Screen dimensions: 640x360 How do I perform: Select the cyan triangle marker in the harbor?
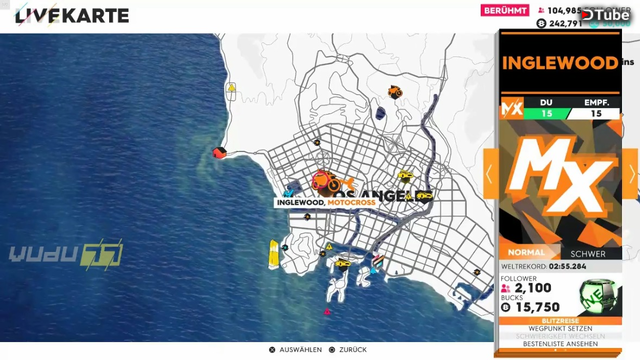[373, 271]
